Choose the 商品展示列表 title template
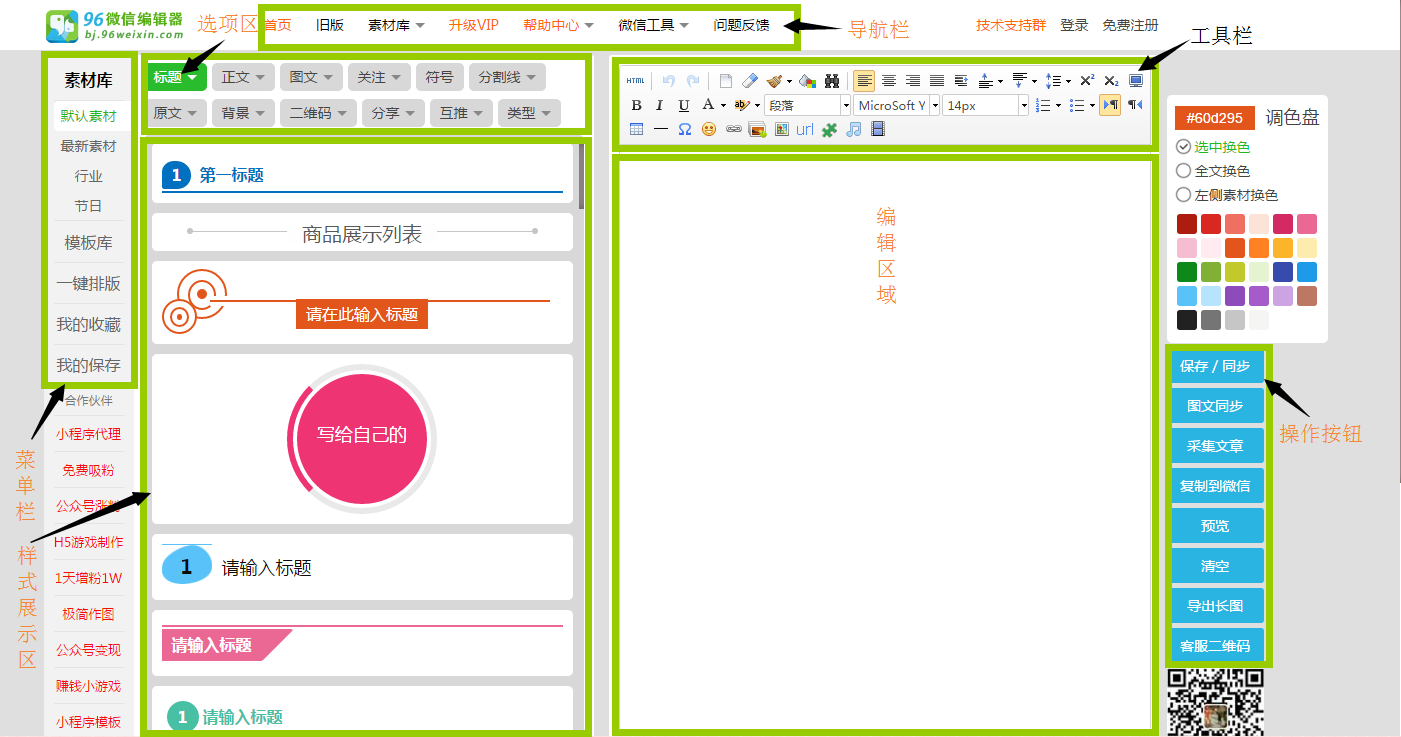Screen dimensions: 1401x737 (x=362, y=233)
